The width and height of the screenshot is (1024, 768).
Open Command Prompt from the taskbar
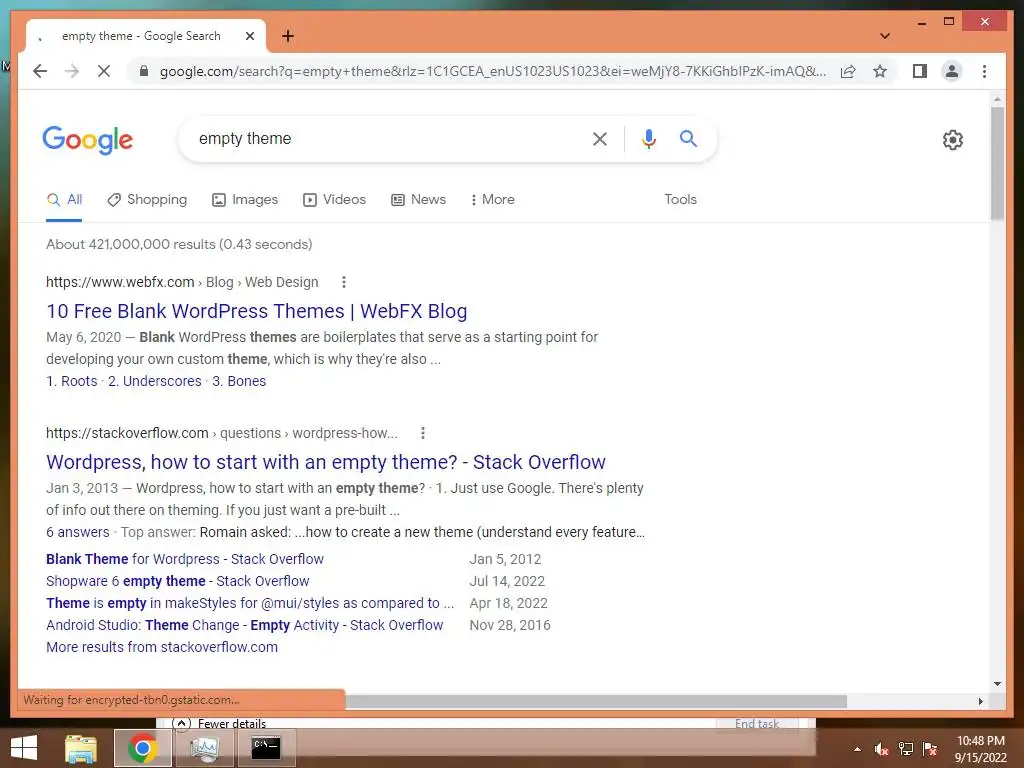[x=266, y=748]
